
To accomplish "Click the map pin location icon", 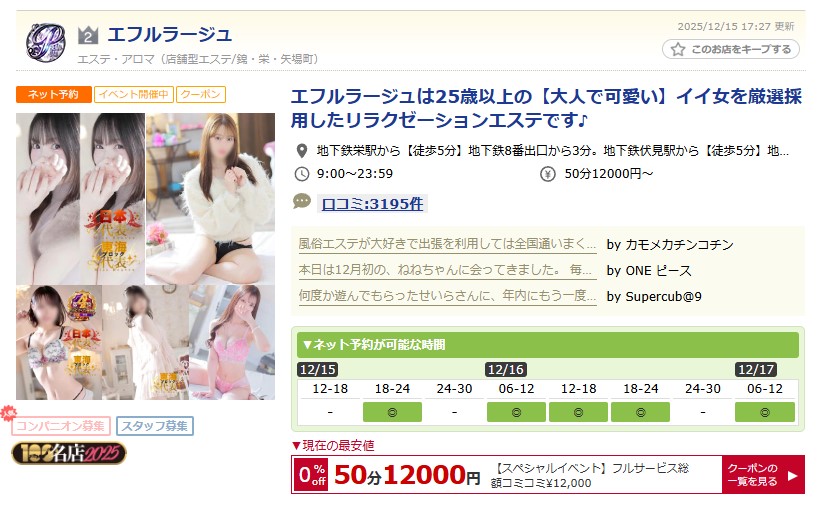I will pos(302,151).
